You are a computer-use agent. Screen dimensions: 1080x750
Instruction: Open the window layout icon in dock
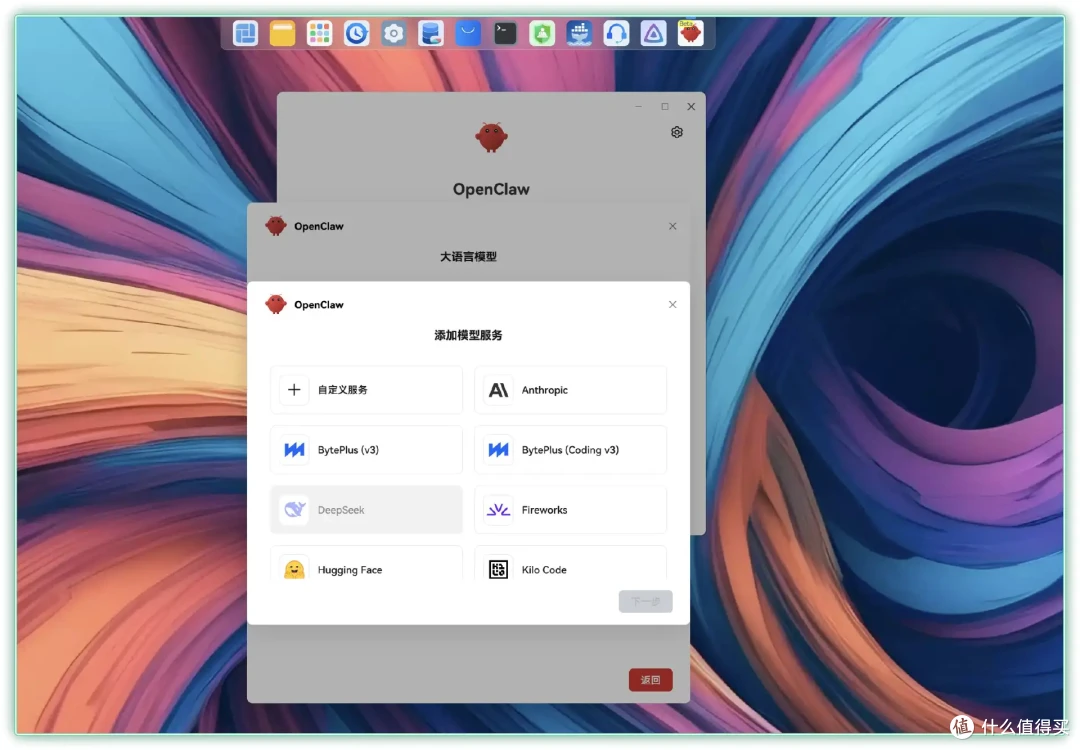click(x=245, y=33)
